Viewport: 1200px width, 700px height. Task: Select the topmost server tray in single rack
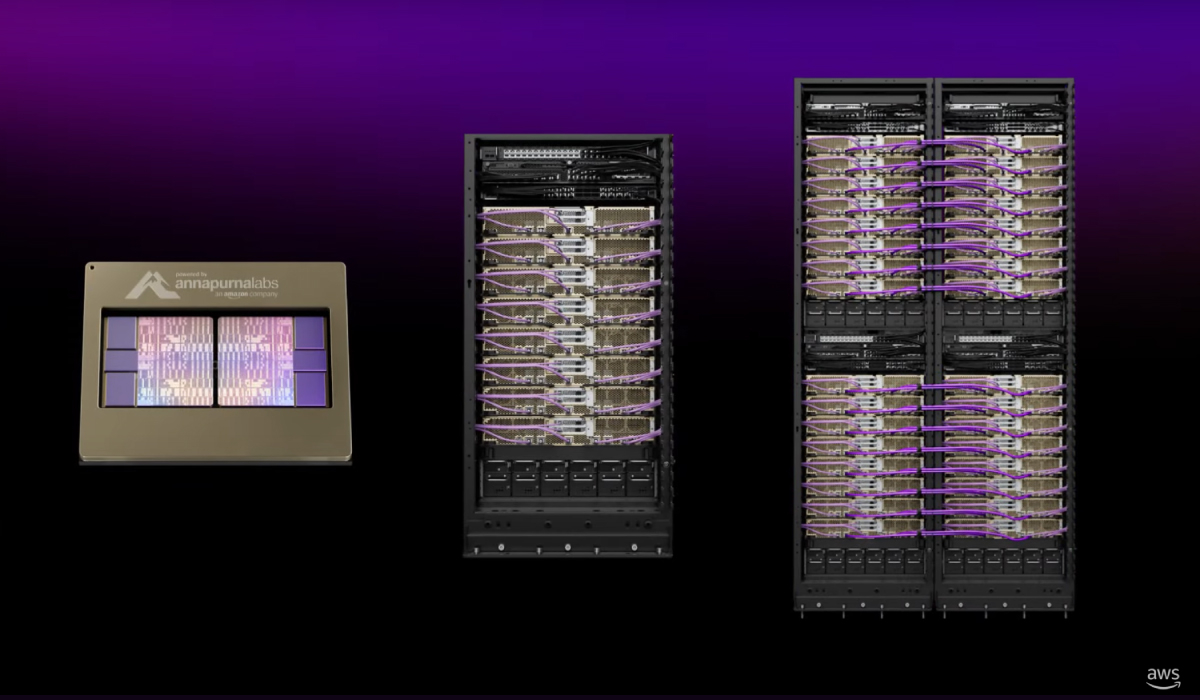[x=567, y=217]
